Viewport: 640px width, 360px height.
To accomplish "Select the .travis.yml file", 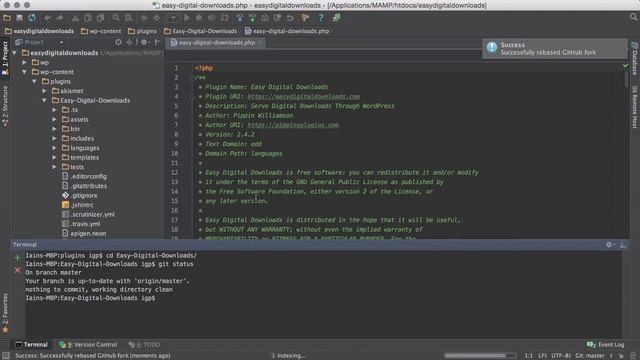I will [81, 224].
